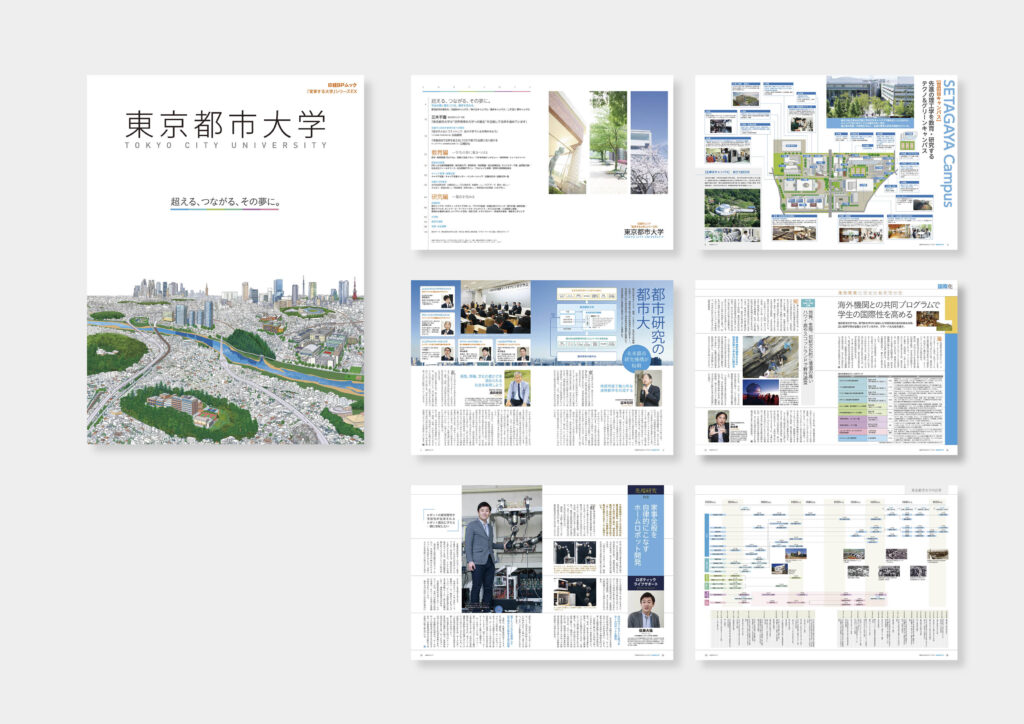The height and width of the screenshot is (724, 1024).
Task: Open the seated professor portrait in the international spread
Action: (718, 426)
